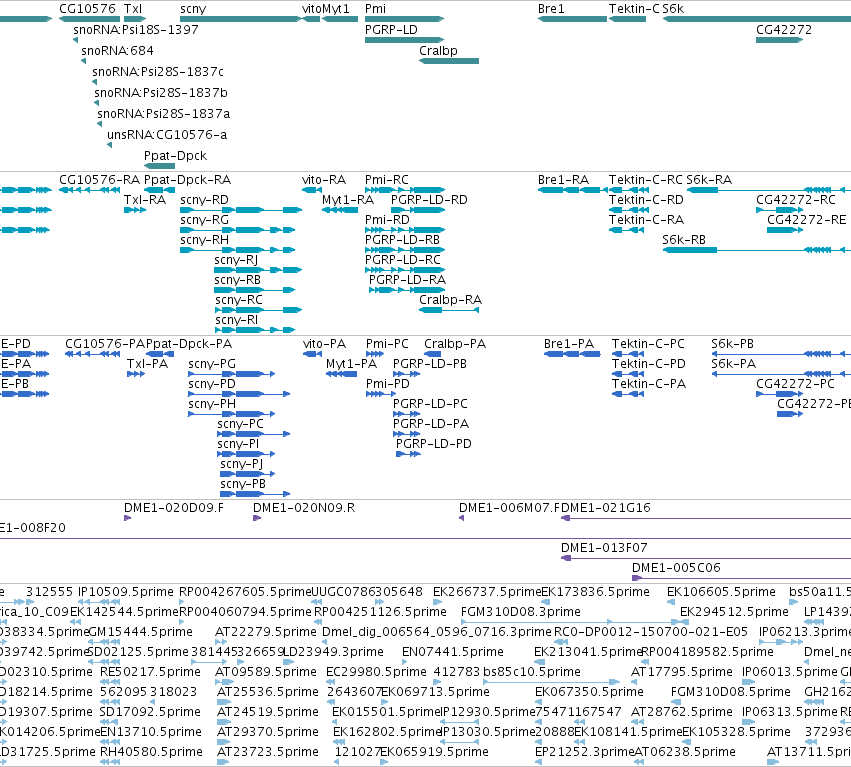Select the S6k-PA protein label
The image size is (851, 767).
[733, 364]
